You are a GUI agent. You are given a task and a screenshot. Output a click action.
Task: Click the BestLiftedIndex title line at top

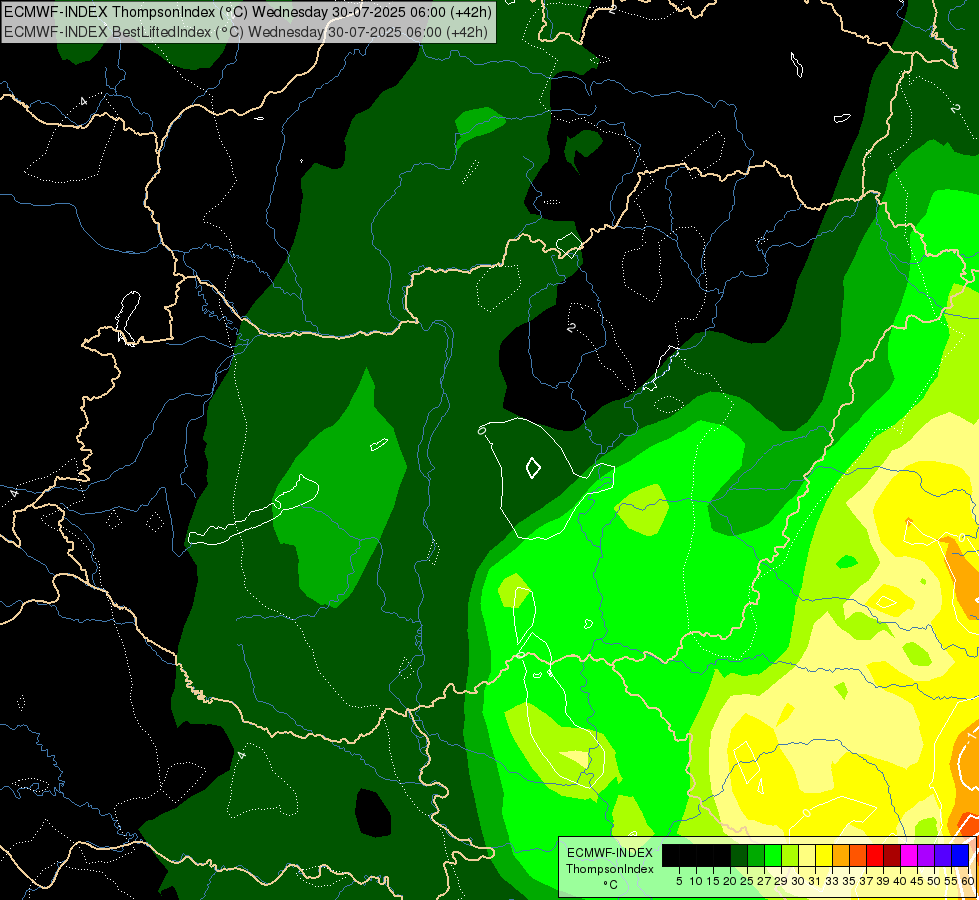pyautogui.click(x=246, y=32)
